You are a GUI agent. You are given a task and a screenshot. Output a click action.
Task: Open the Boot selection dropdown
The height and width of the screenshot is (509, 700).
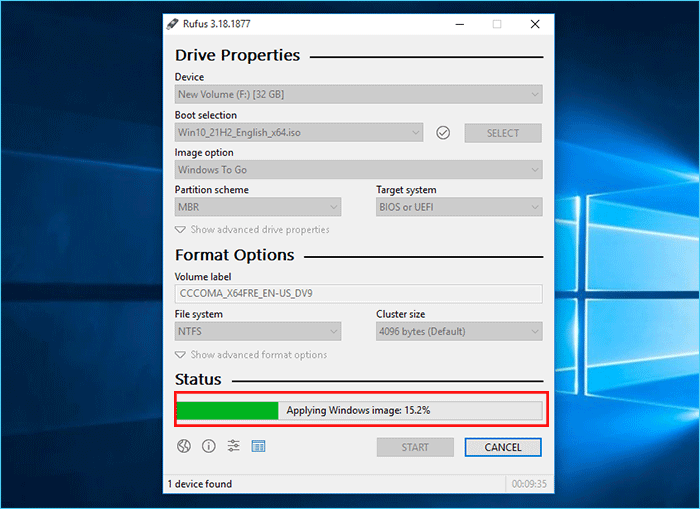tap(299, 133)
